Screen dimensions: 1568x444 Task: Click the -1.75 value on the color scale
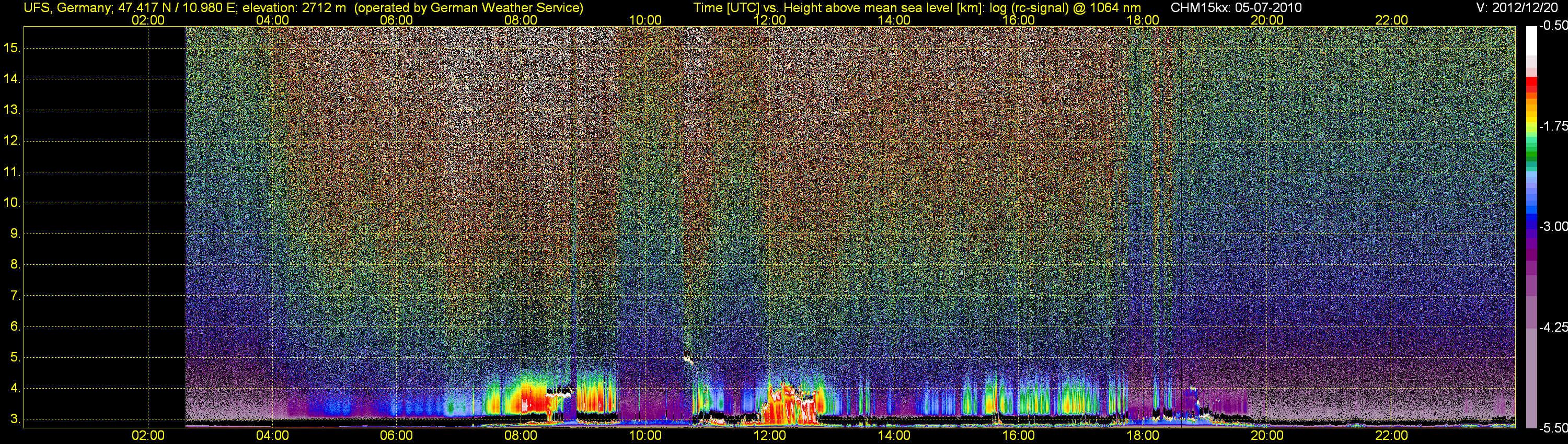coord(1553,126)
